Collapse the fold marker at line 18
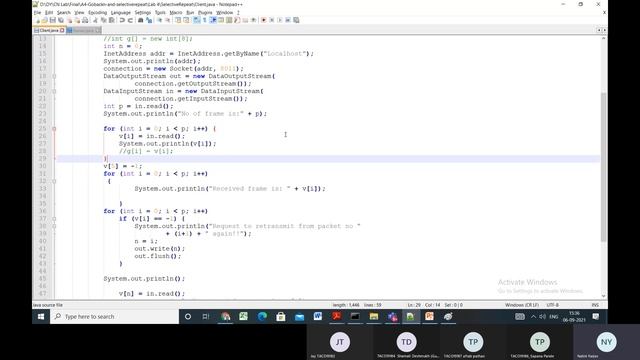 click(54, 76)
